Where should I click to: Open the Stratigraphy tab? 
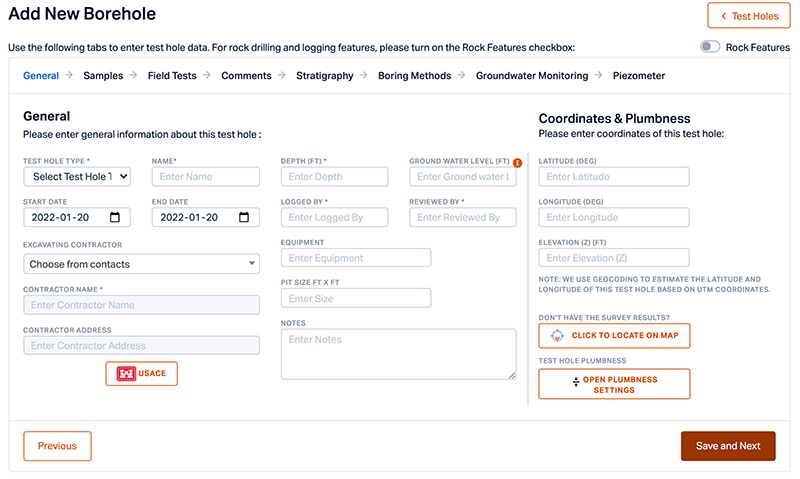click(x=324, y=75)
